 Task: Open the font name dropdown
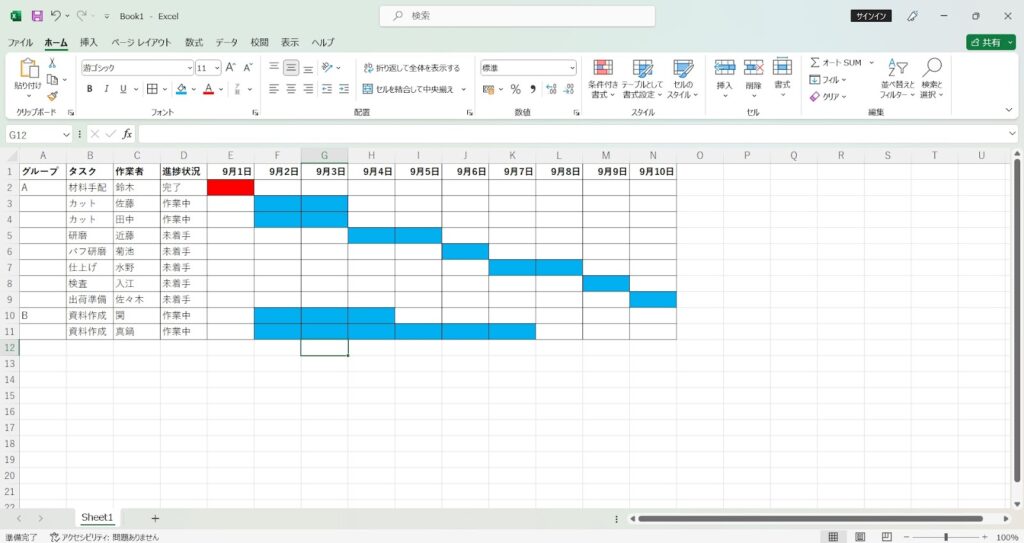189,68
